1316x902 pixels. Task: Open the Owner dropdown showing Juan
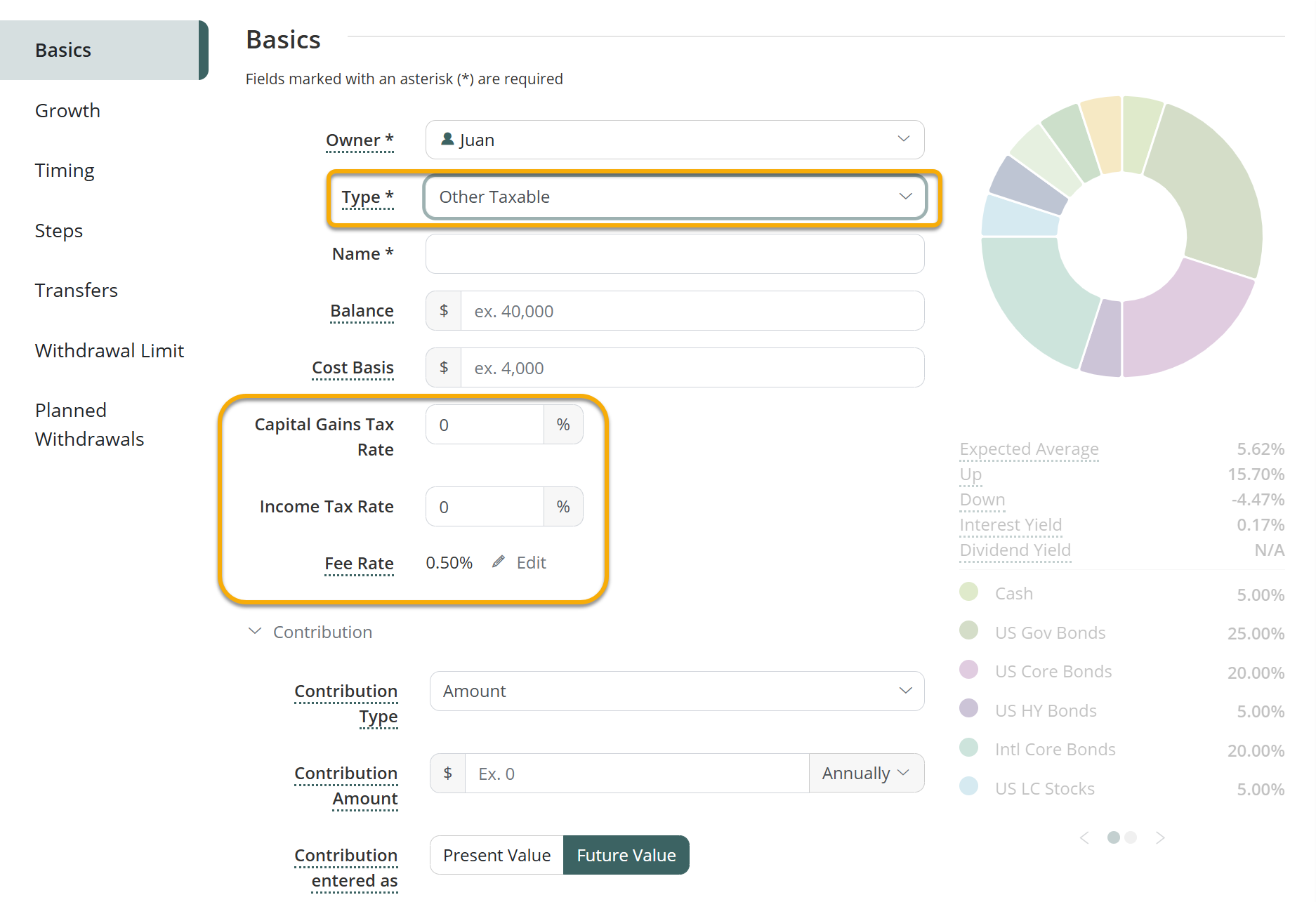click(674, 140)
